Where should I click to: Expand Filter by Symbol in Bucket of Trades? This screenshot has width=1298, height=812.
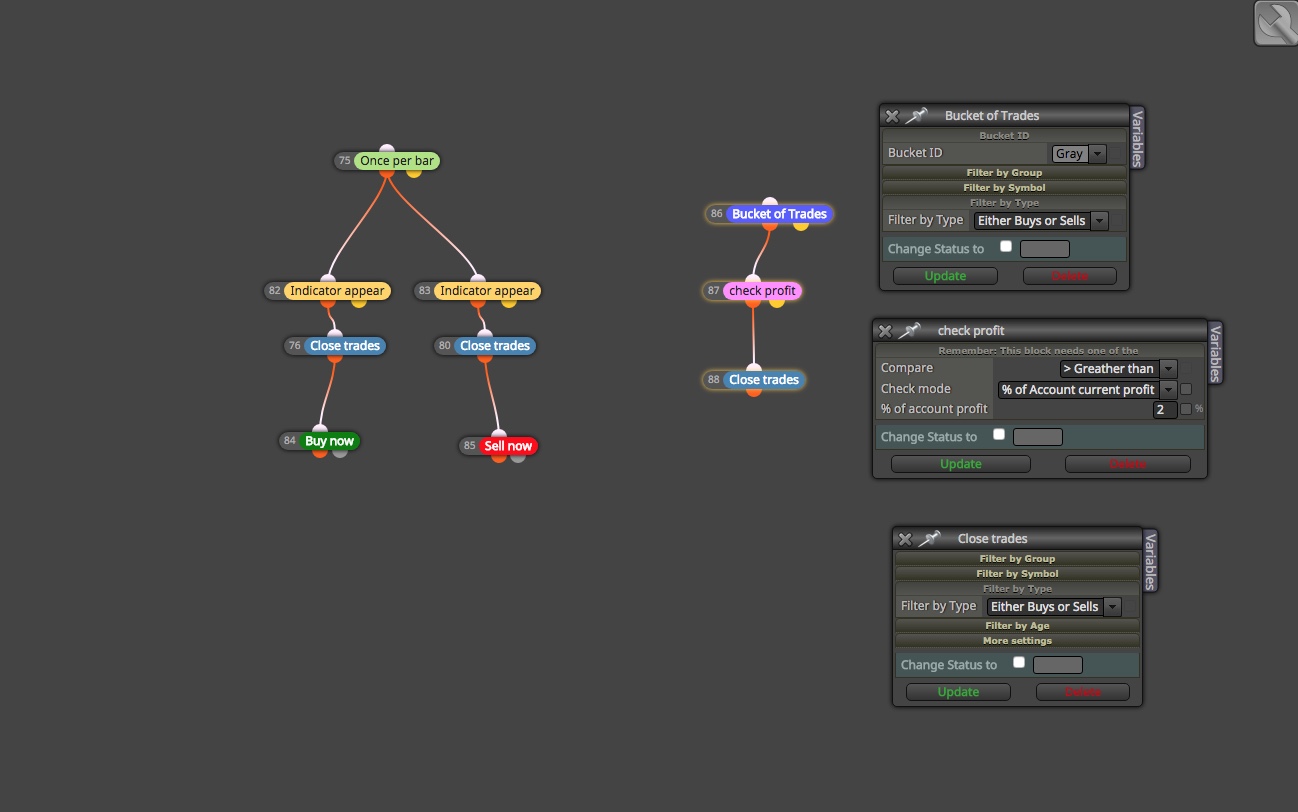1005,188
